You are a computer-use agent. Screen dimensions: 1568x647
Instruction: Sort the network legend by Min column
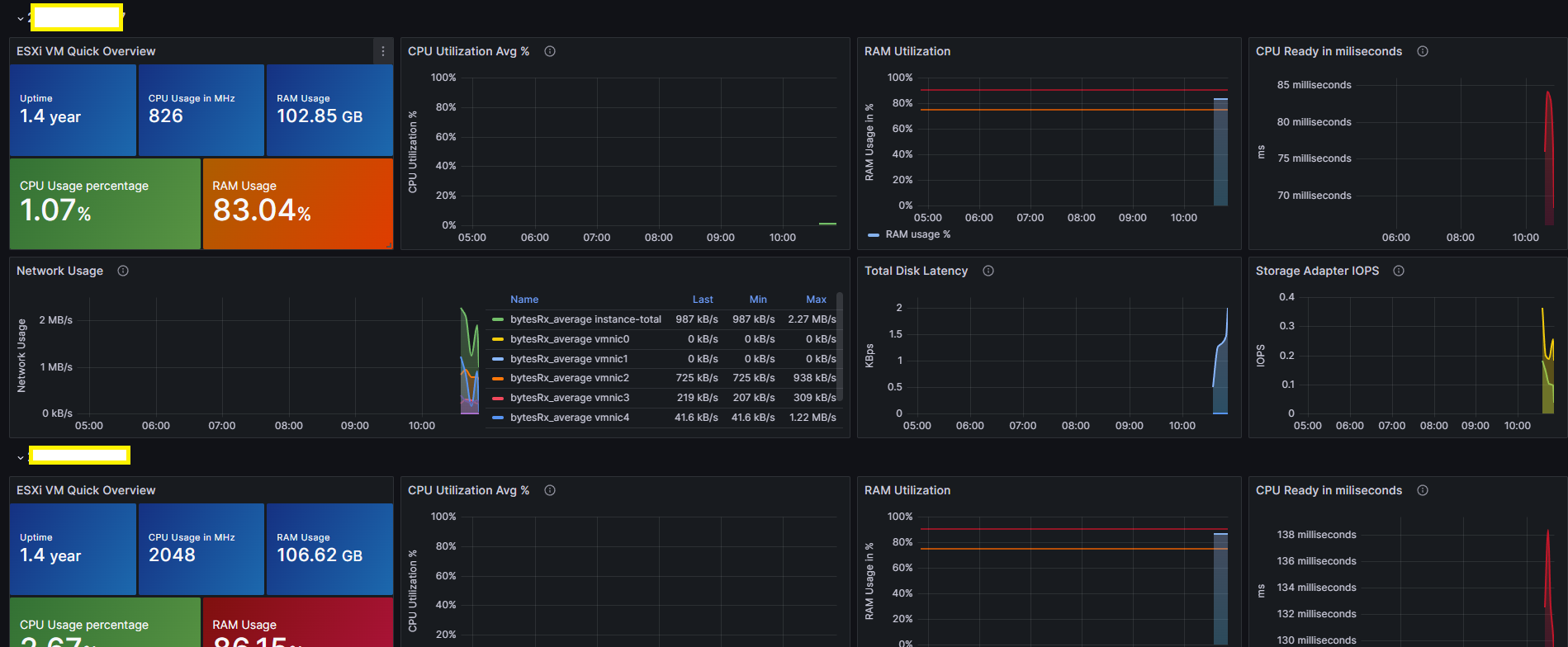(x=758, y=300)
